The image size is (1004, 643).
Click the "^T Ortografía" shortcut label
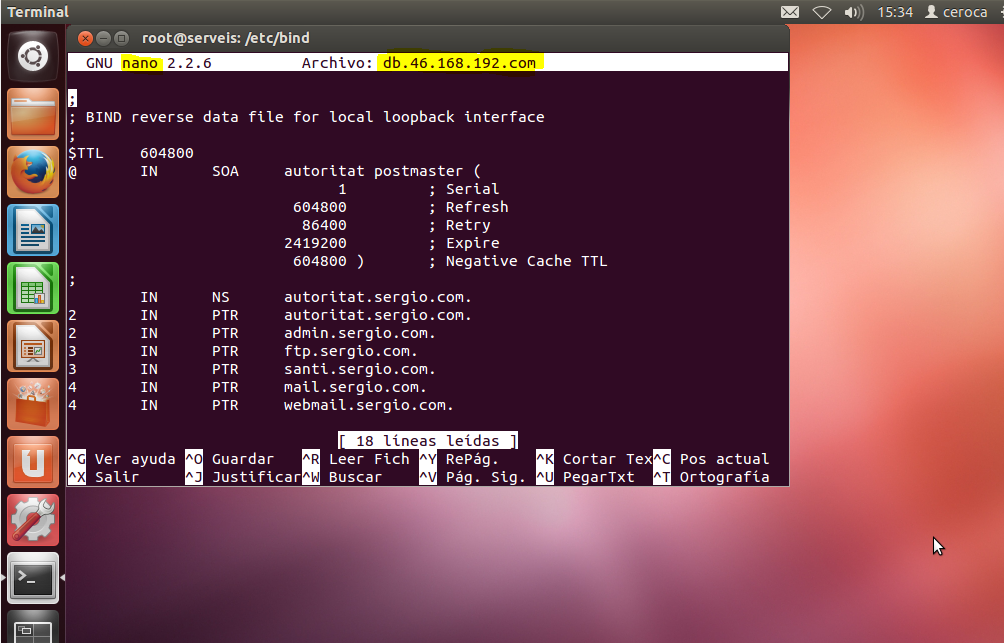tap(711, 477)
